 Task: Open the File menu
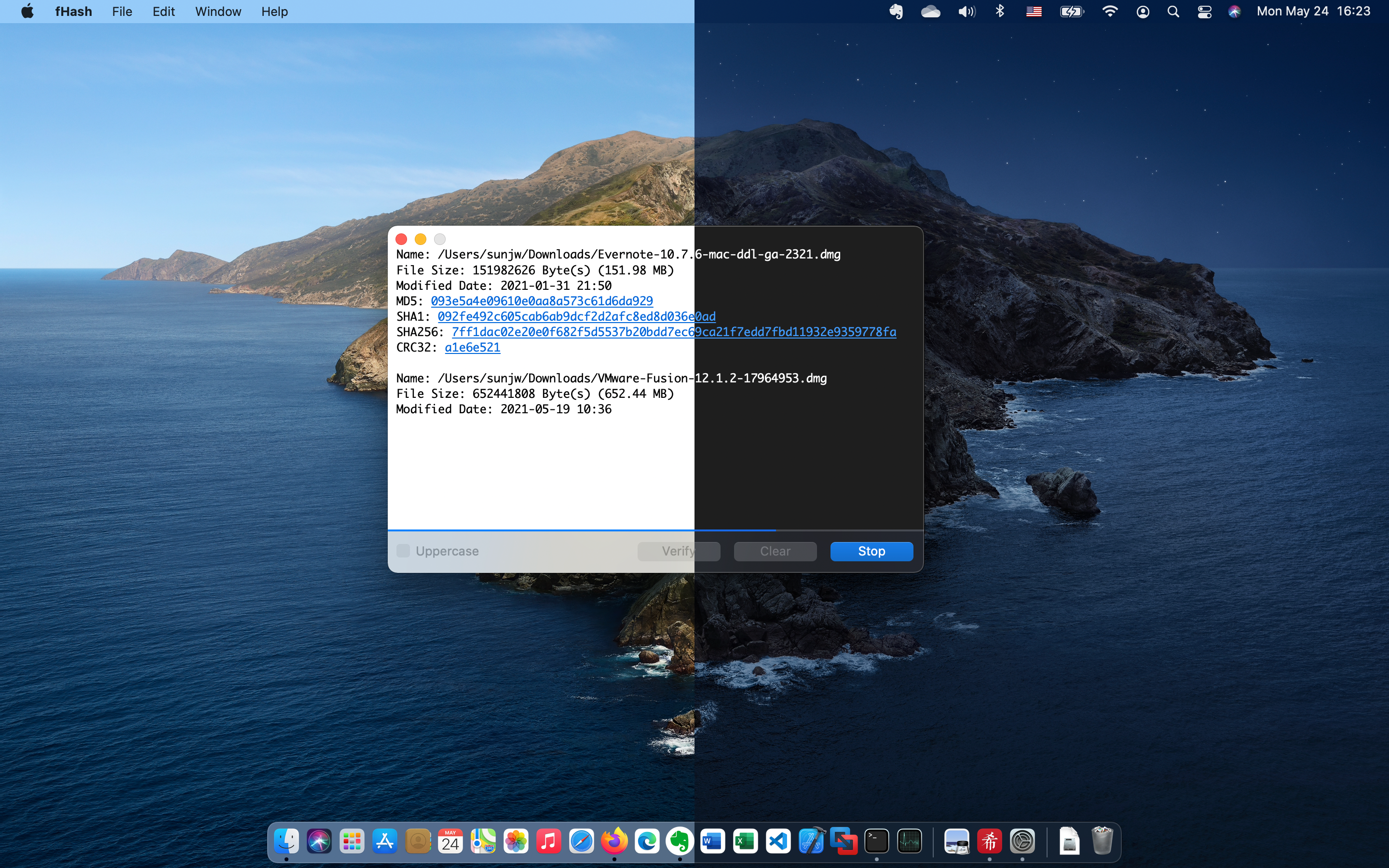122,11
